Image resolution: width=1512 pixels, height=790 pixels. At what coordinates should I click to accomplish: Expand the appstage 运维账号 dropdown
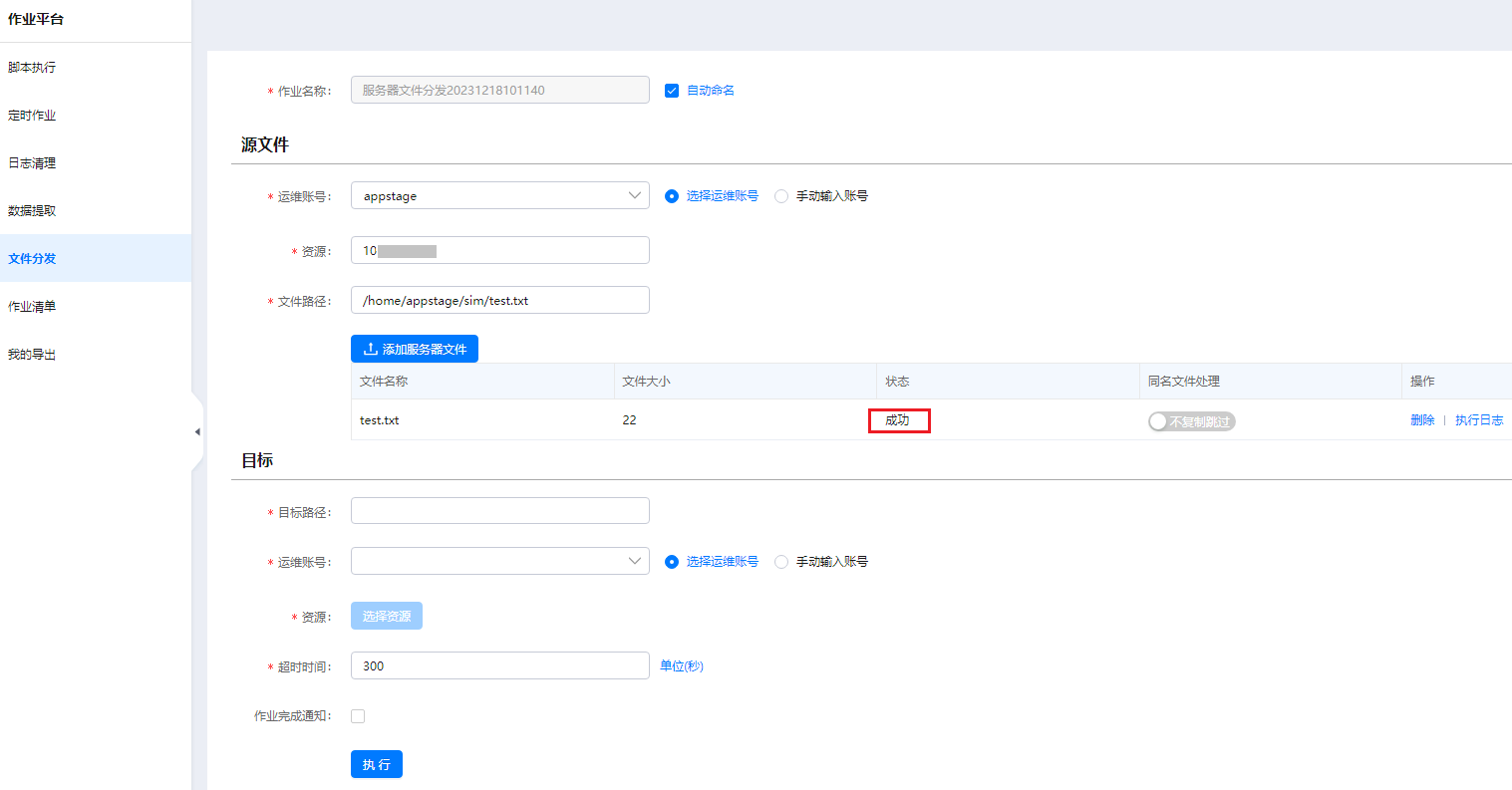click(x=499, y=196)
